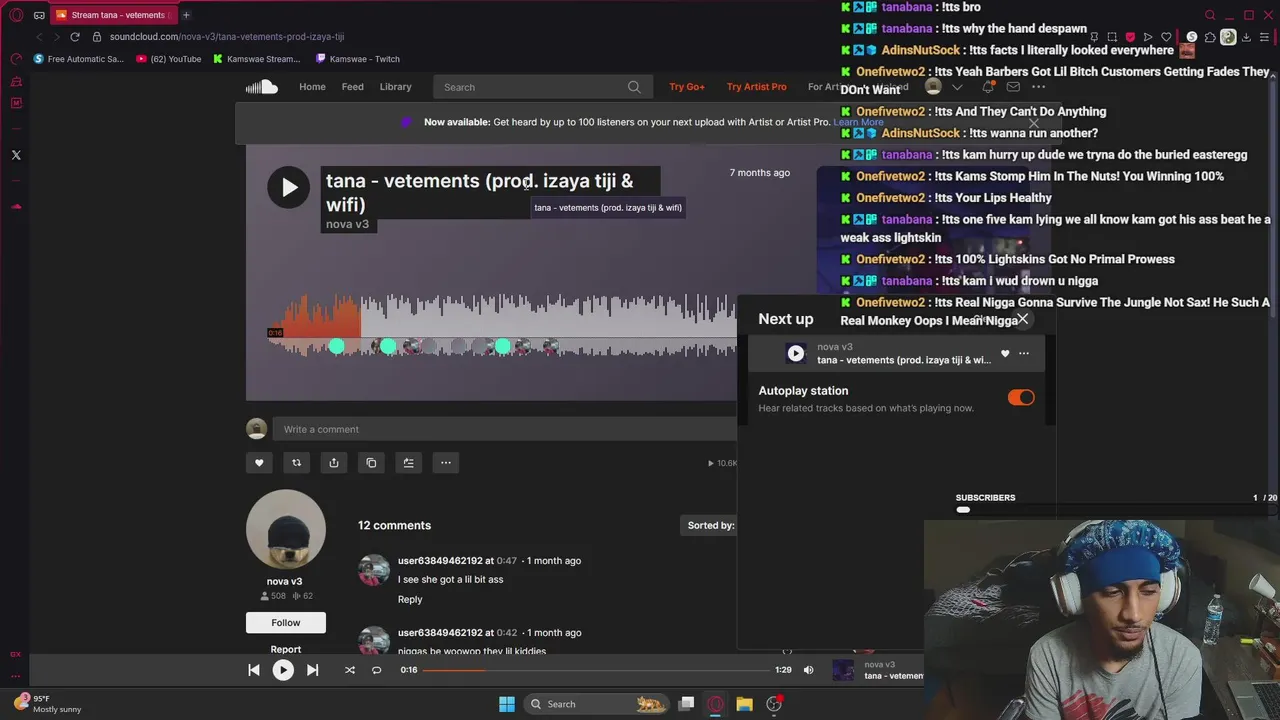Open File Explorer from the taskbar
This screenshot has height=720, width=1280.
point(744,704)
